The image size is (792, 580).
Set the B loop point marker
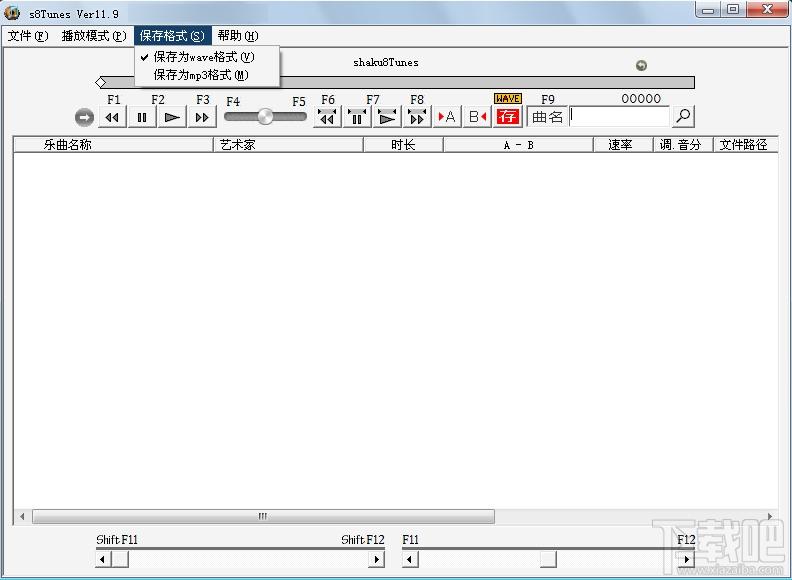pos(477,117)
